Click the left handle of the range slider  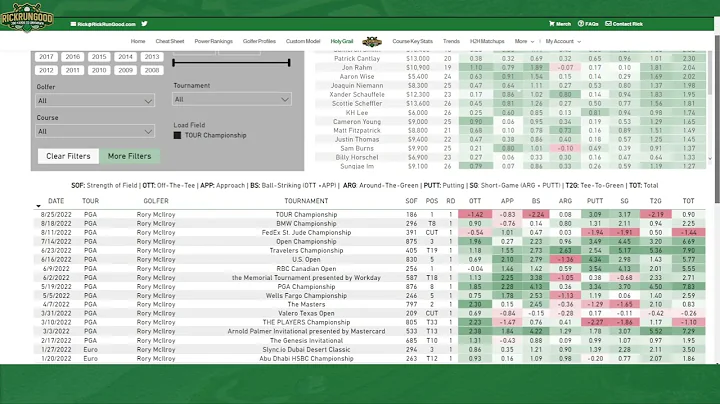click(174, 62)
